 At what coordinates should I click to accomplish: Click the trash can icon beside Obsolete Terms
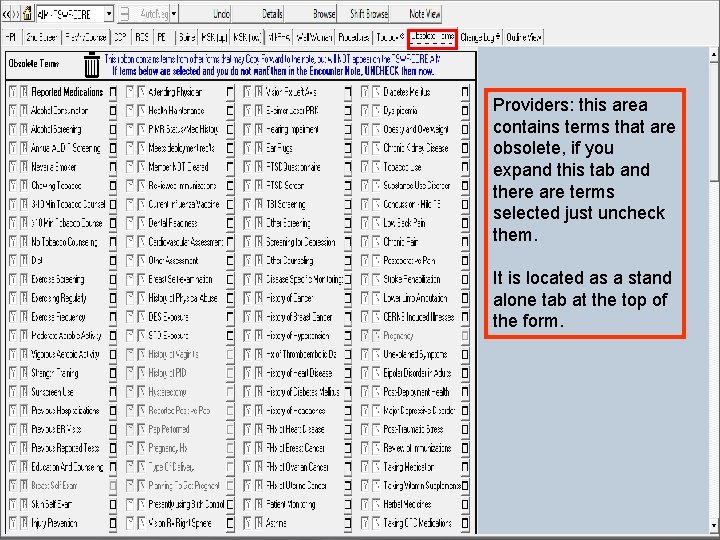pos(92,65)
